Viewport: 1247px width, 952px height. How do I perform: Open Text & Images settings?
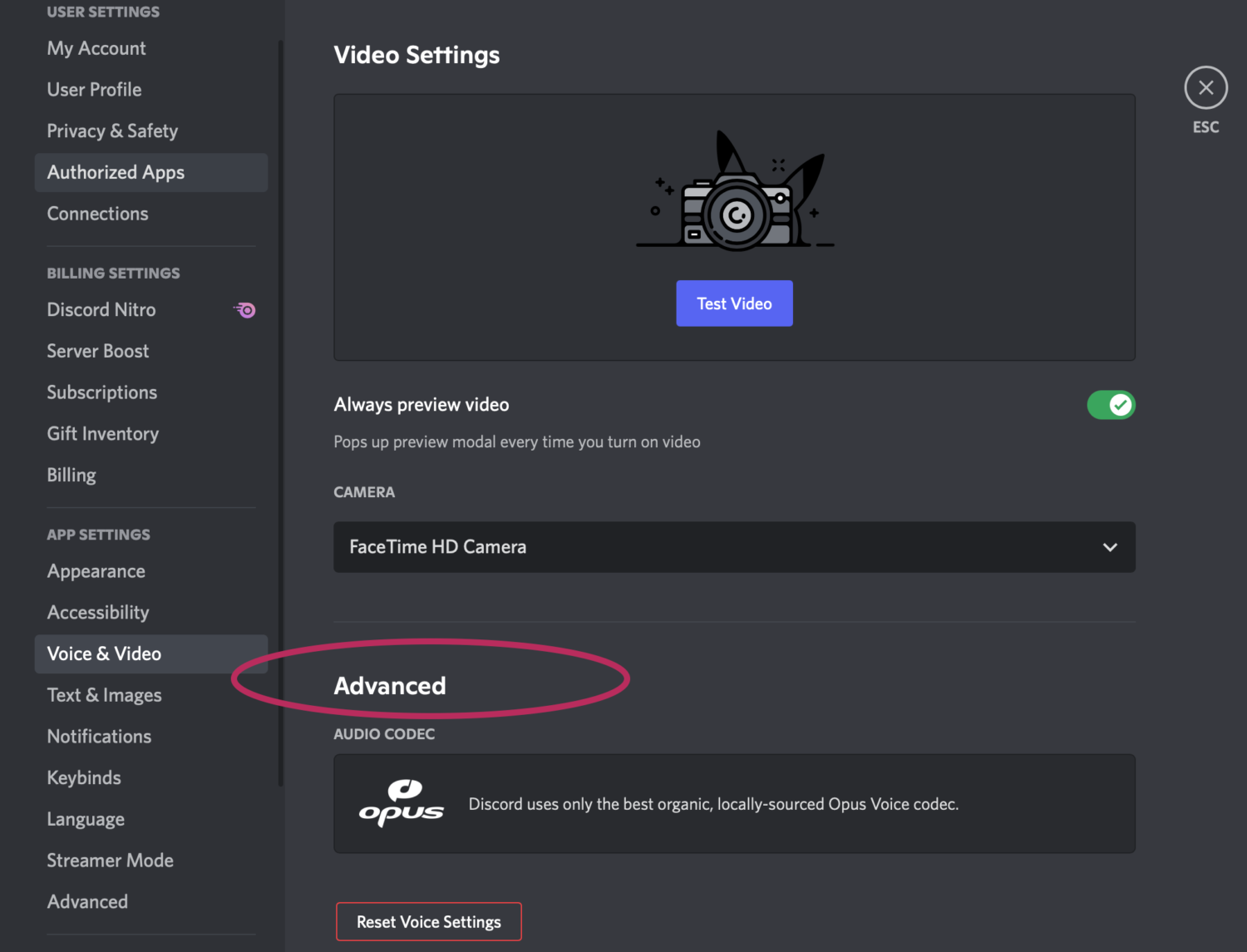(151, 695)
